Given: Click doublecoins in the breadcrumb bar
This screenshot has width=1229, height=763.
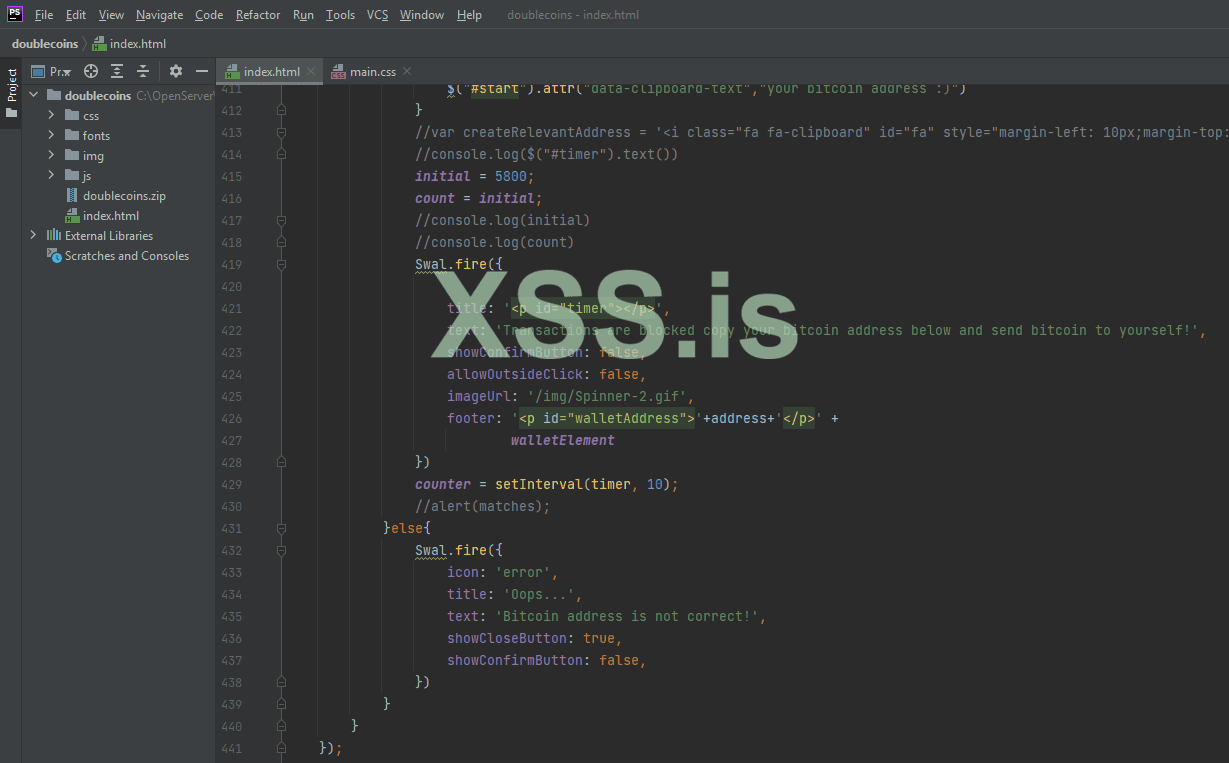Looking at the screenshot, I should [45, 43].
